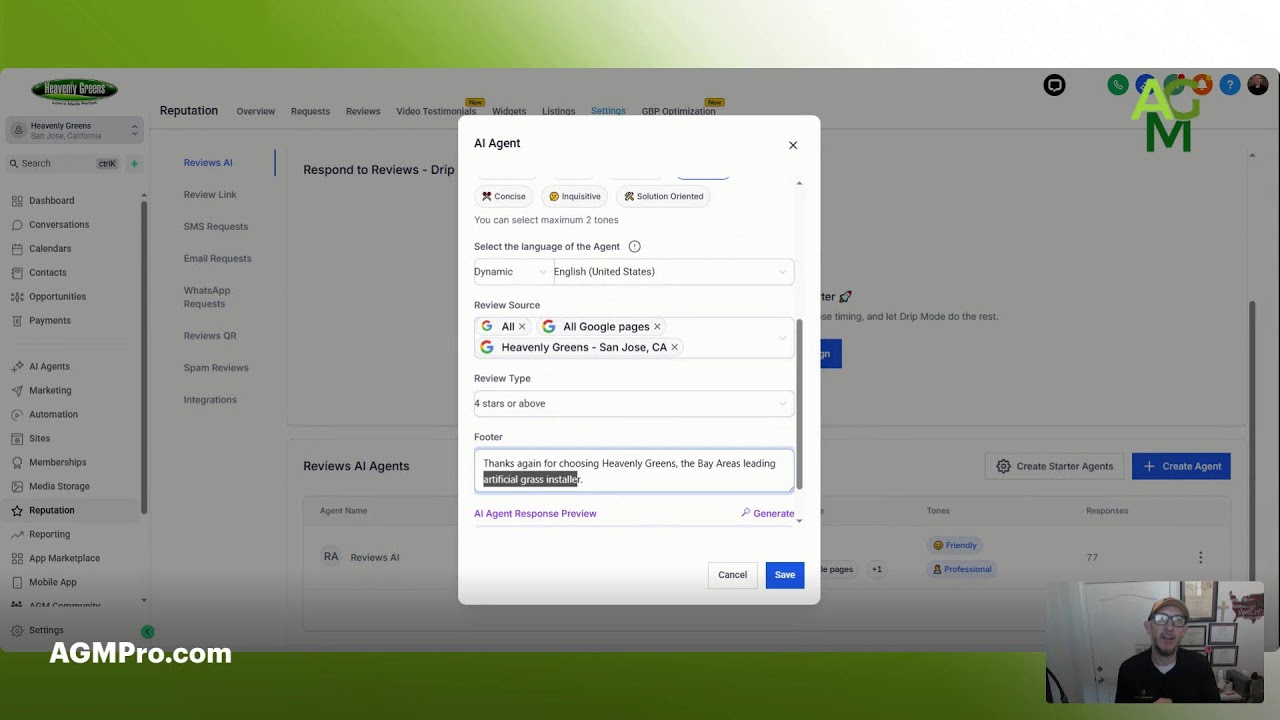Select Email Requests in settings menu
Viewport: 1280px width, 720px height.
pos(217,259)
